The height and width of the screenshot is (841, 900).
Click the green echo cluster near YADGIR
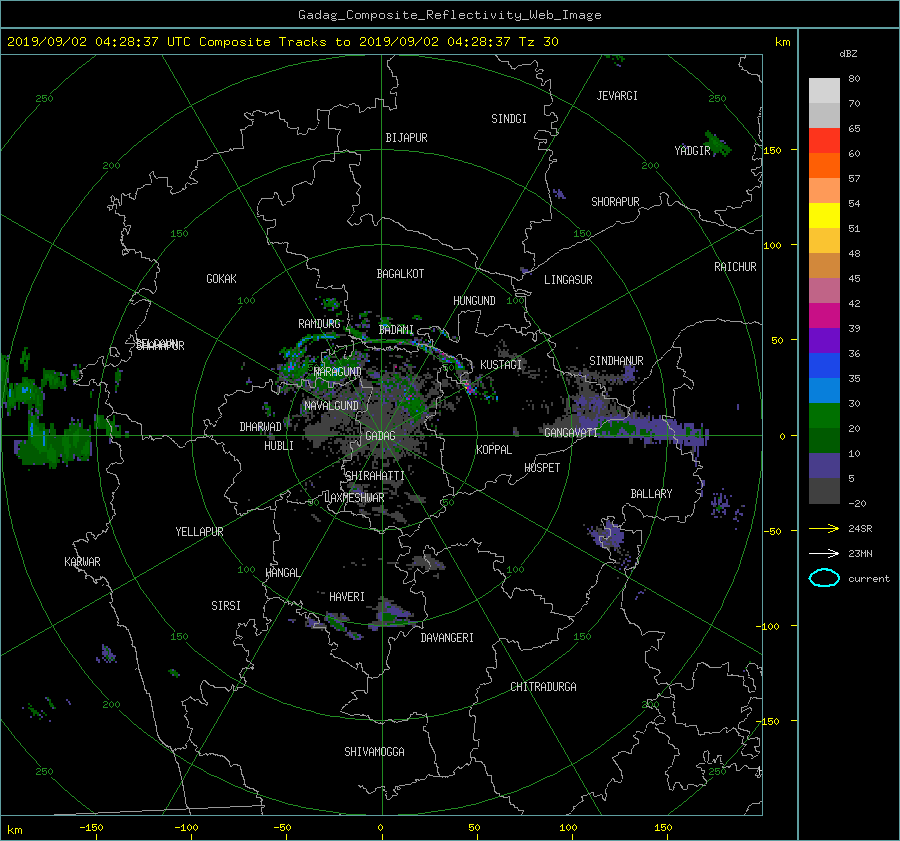tap(717, 144)
